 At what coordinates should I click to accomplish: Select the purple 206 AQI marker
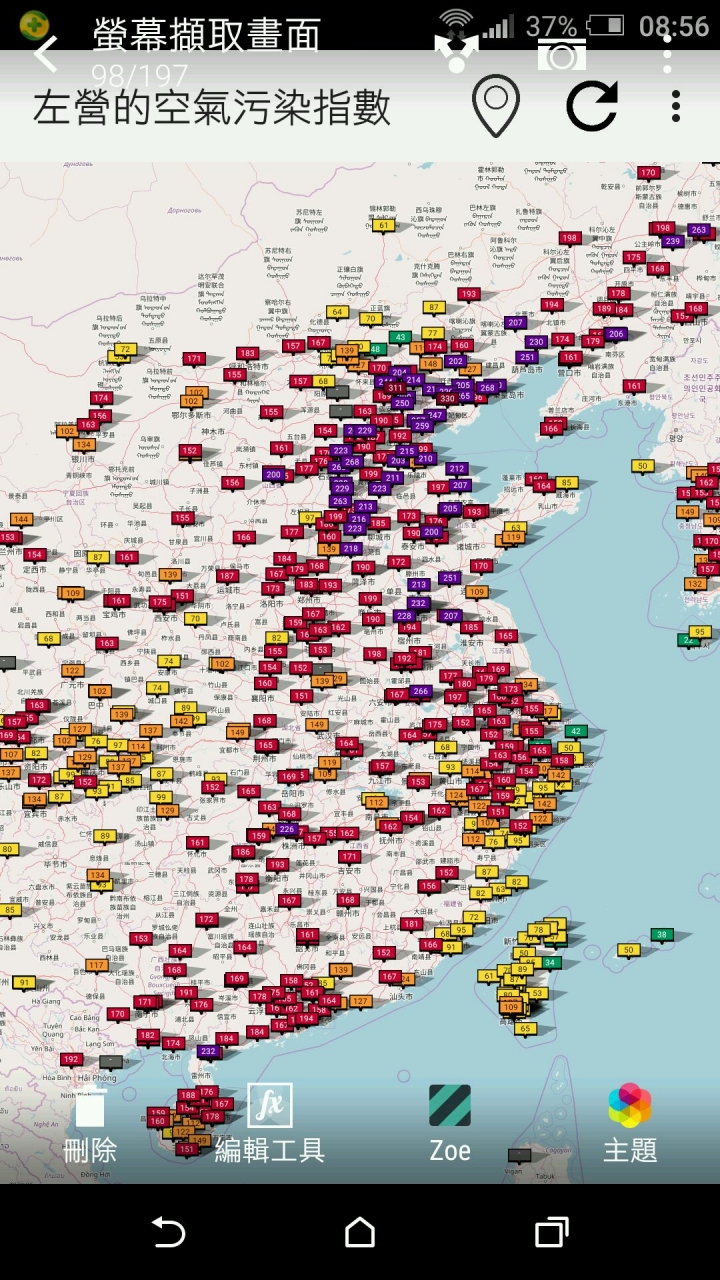click(x=616, y=334)
